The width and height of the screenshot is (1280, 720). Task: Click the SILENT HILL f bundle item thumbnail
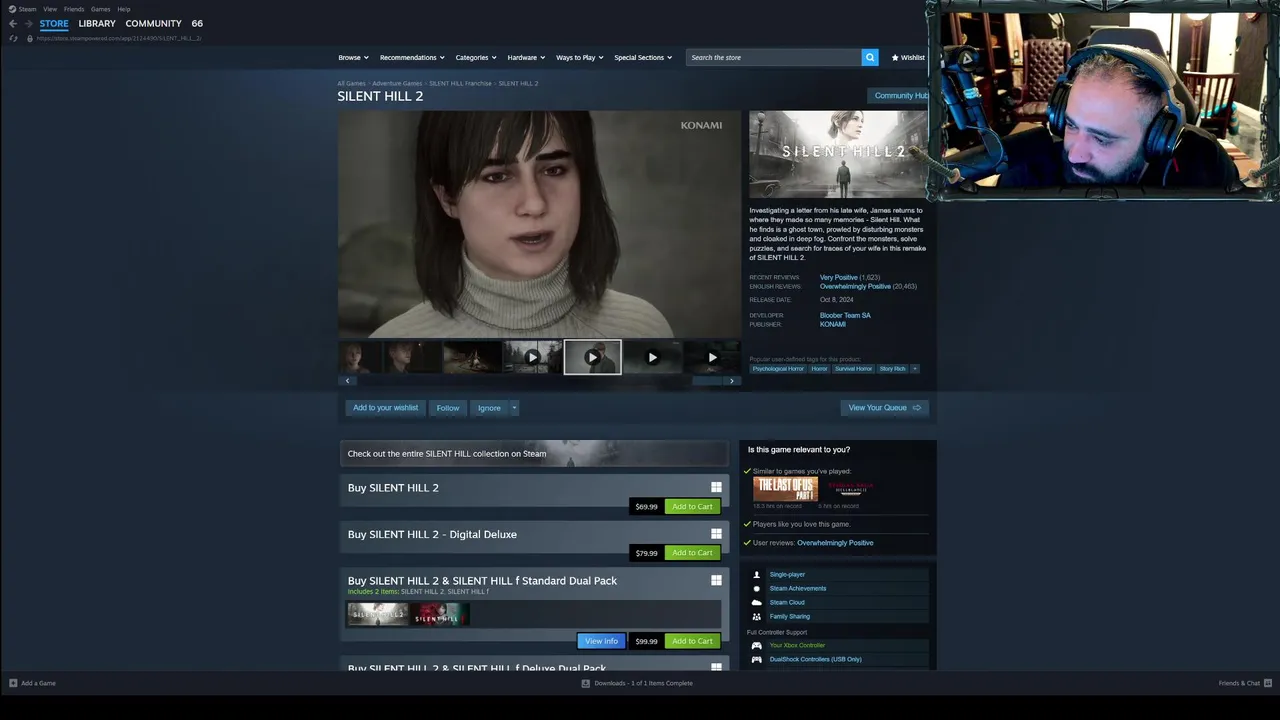coord(439,614)
